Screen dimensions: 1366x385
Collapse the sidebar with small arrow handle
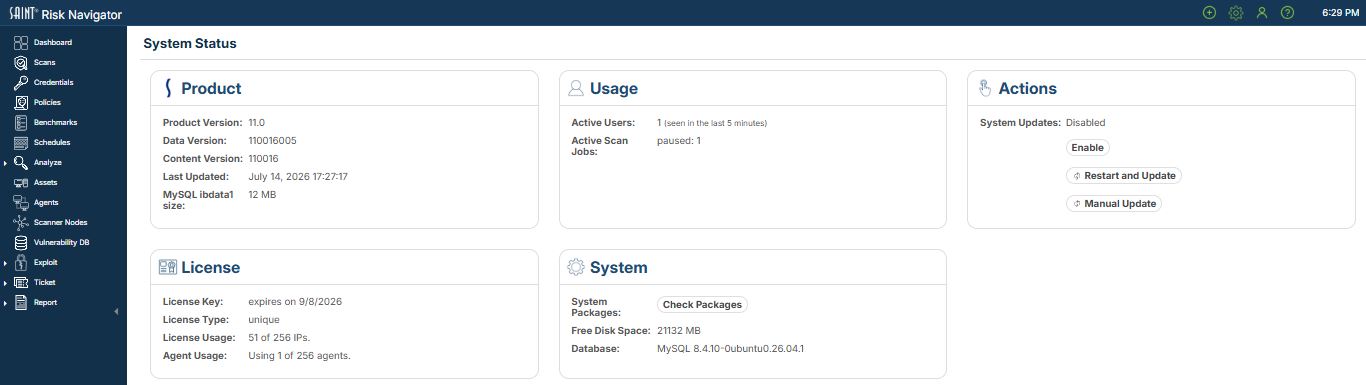(x=117, y=312)
